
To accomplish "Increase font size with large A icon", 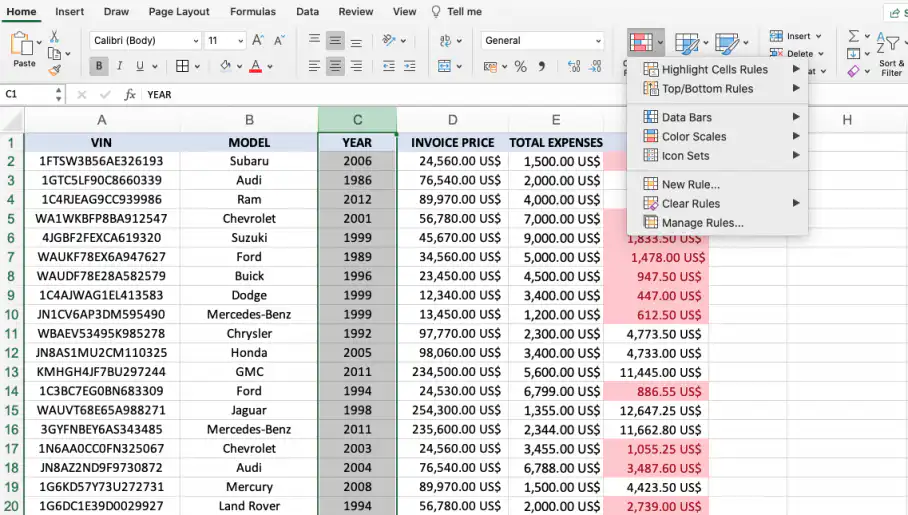I will pyautogui.click(x=258, y=40).
